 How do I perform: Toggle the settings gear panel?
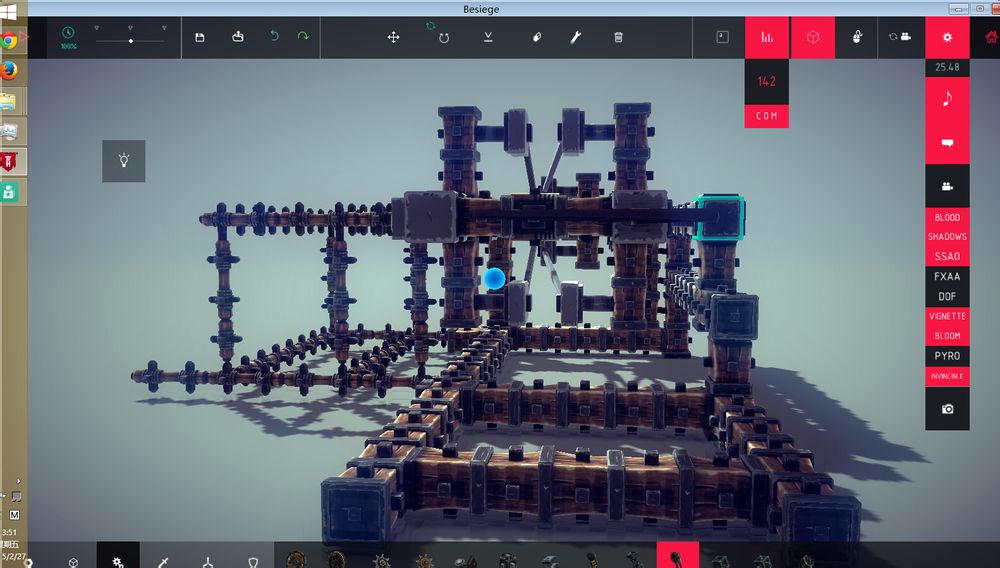point(947,38)
